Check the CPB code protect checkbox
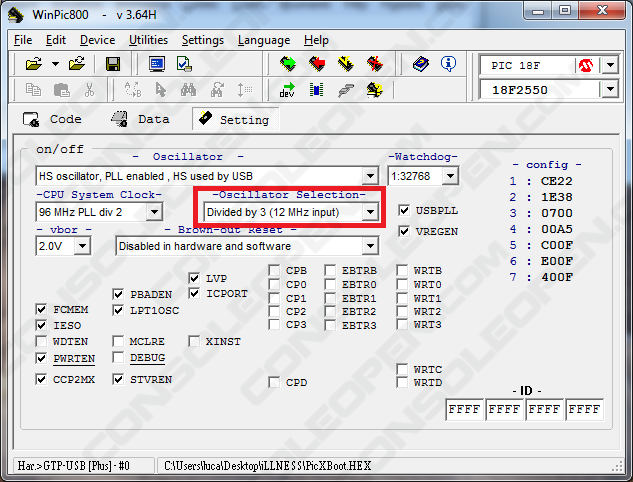The height and width of the screenshot is (482, 633). pos(274,270)
